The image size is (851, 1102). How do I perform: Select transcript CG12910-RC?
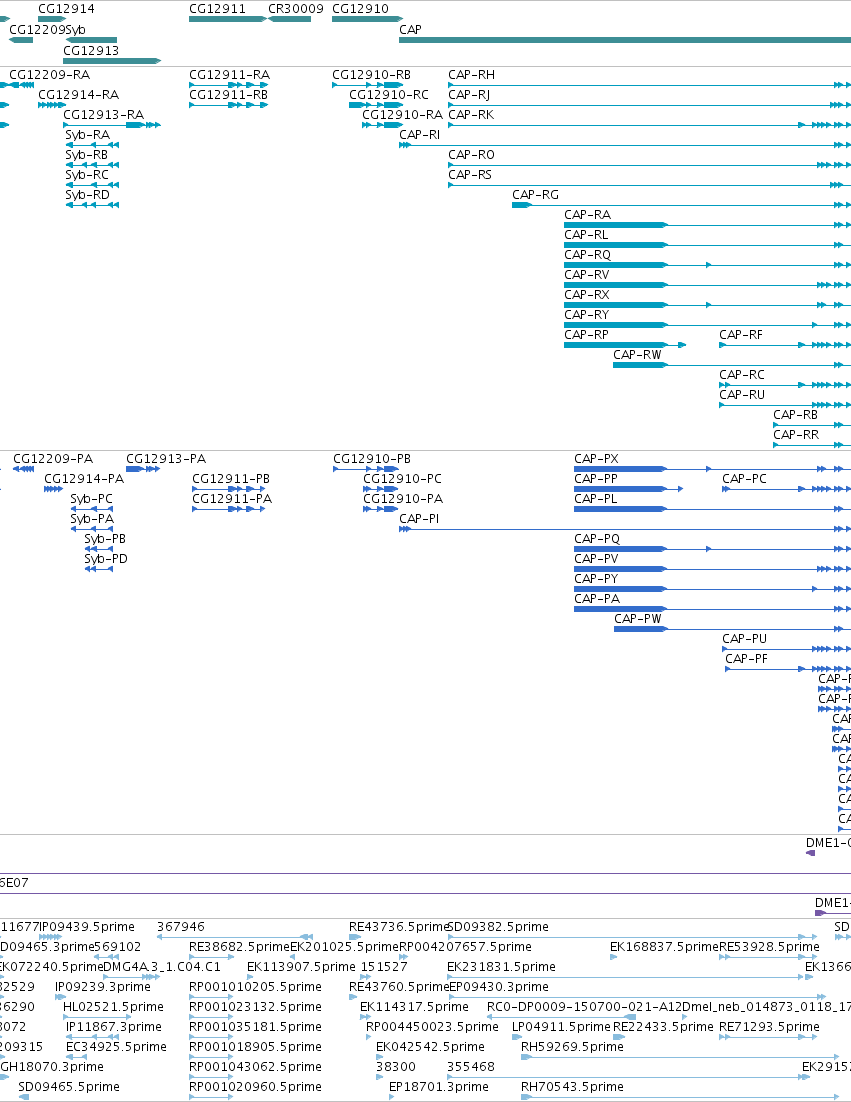pos(389,95)
